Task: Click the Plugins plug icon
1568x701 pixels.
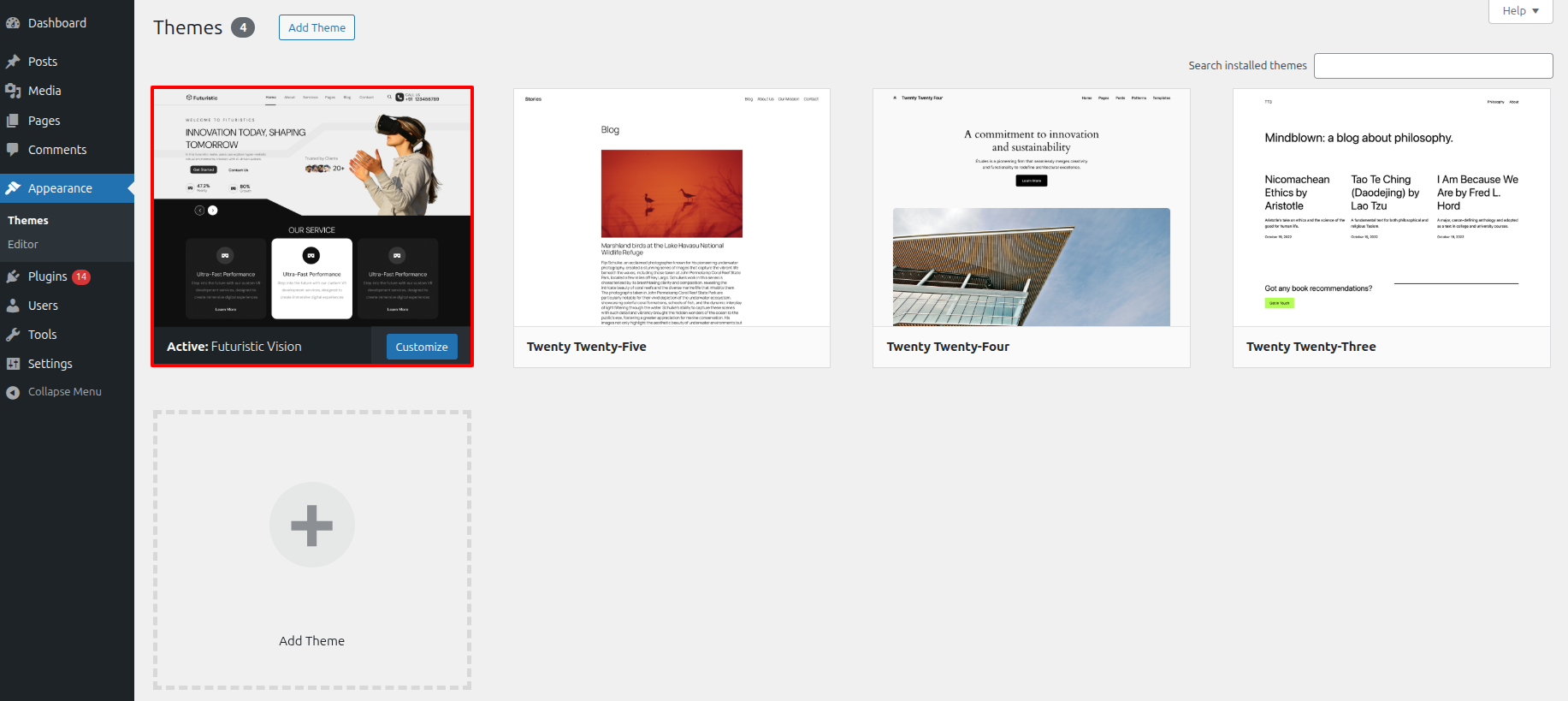Action: (x=13, y=276)
